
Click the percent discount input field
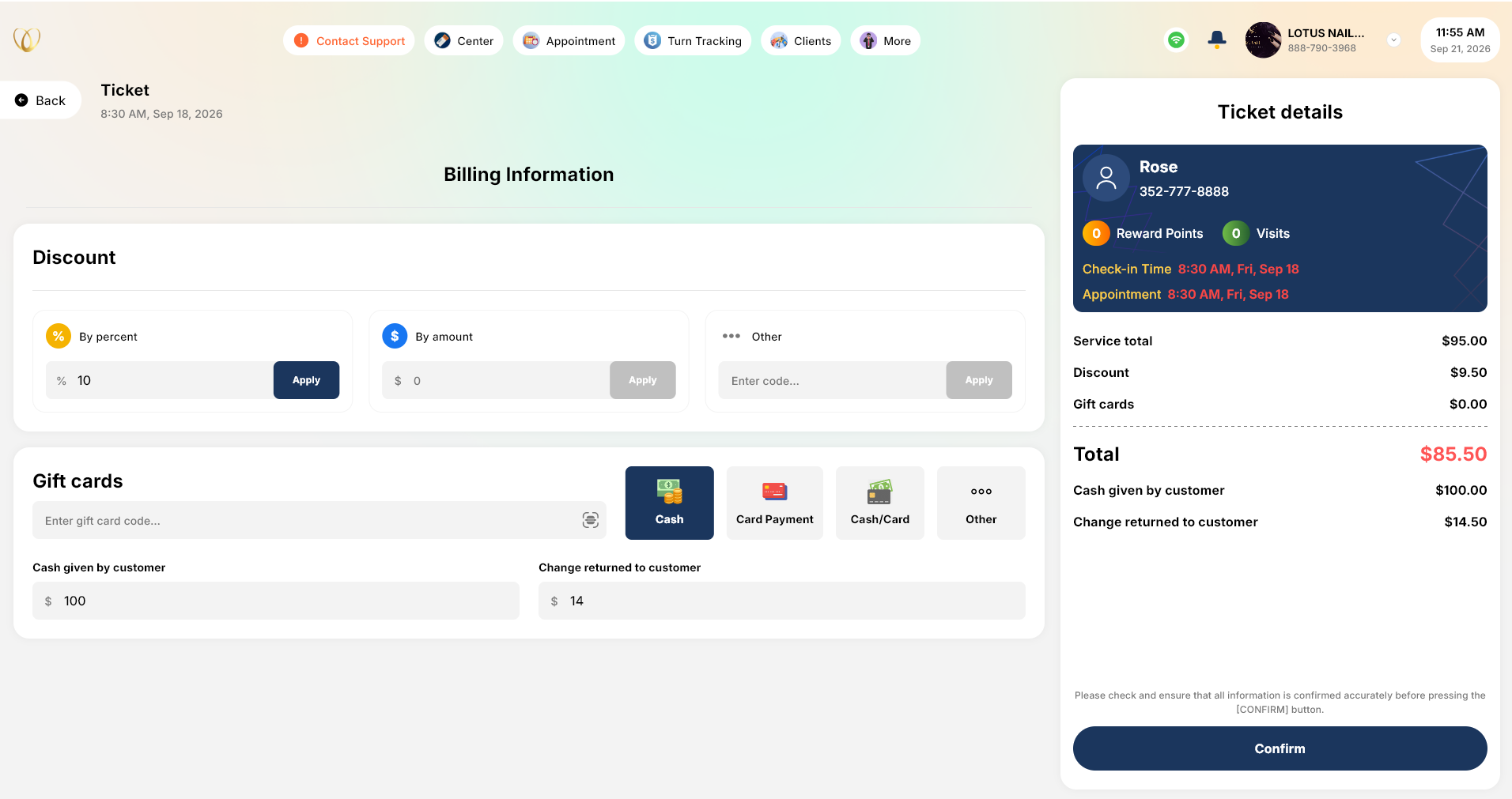160,380
